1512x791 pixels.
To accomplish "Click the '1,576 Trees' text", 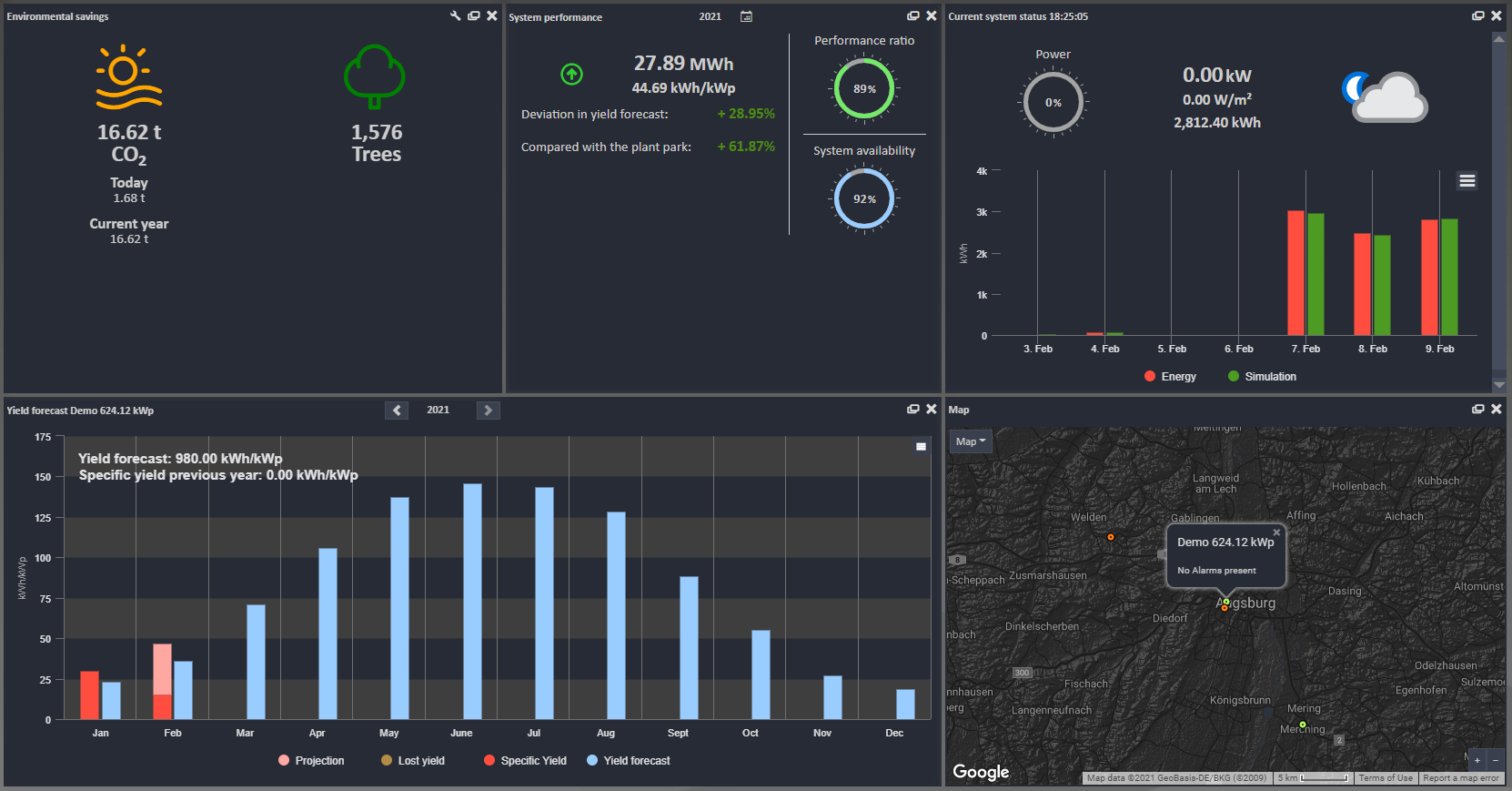I will click(x=377, y=143).
